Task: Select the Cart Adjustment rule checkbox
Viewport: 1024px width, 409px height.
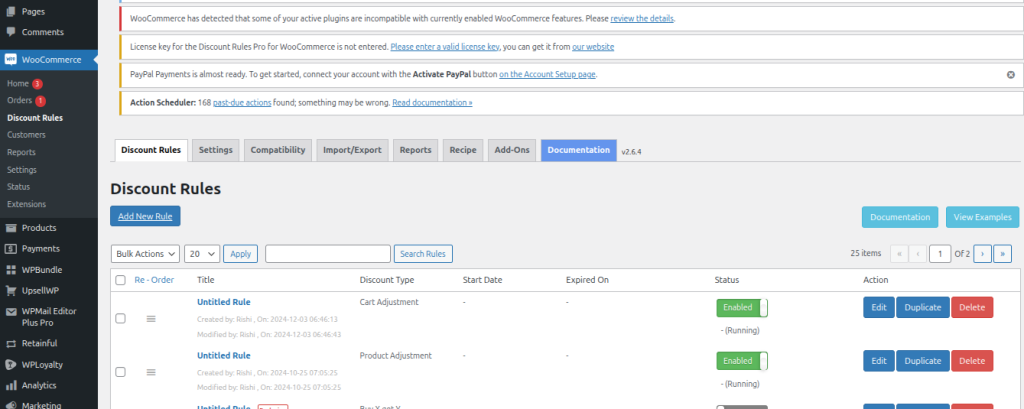Action: pyautogui.click(x=120, y=318)
